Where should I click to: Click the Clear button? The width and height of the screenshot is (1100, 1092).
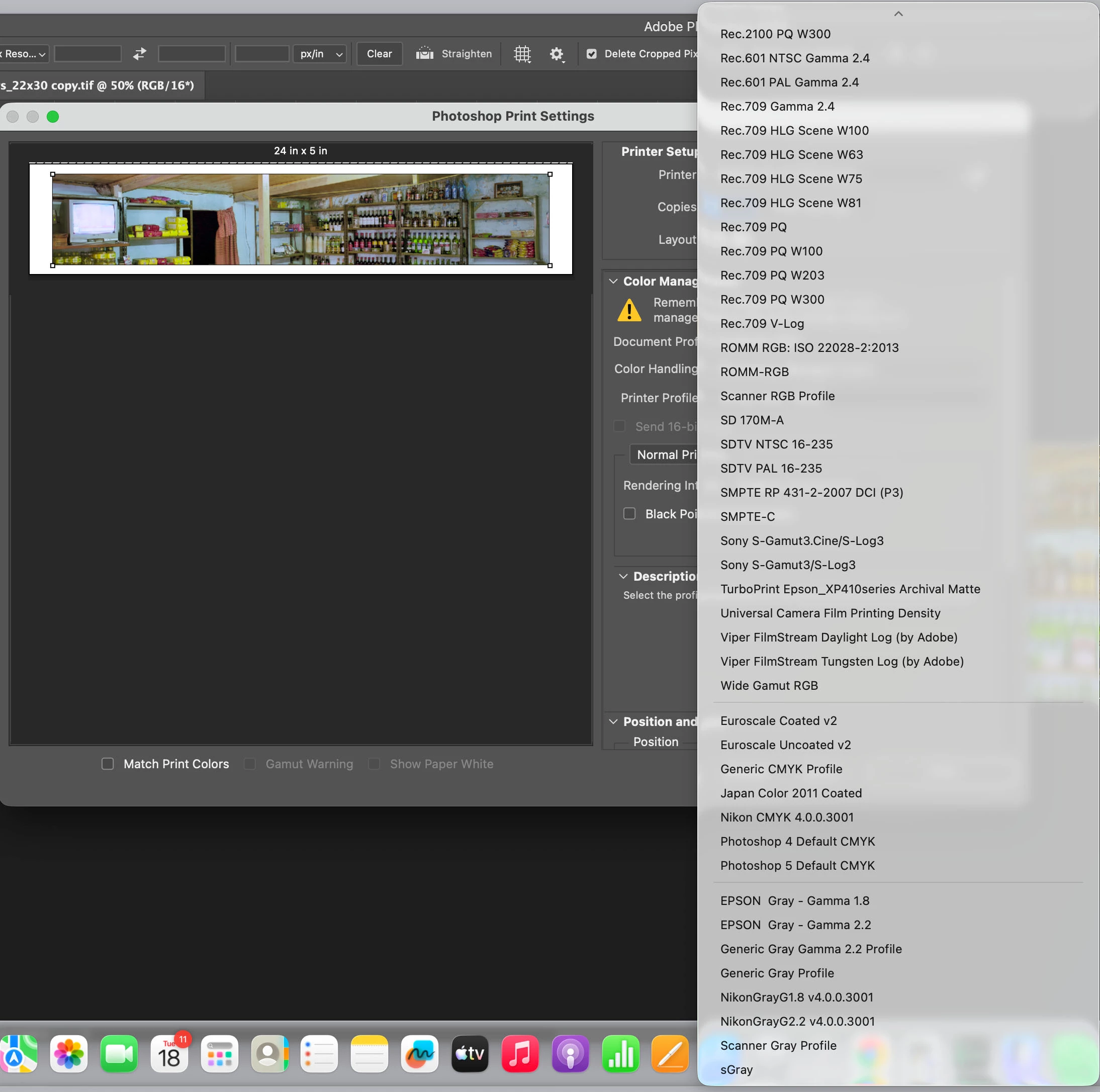tap(379, 53)
